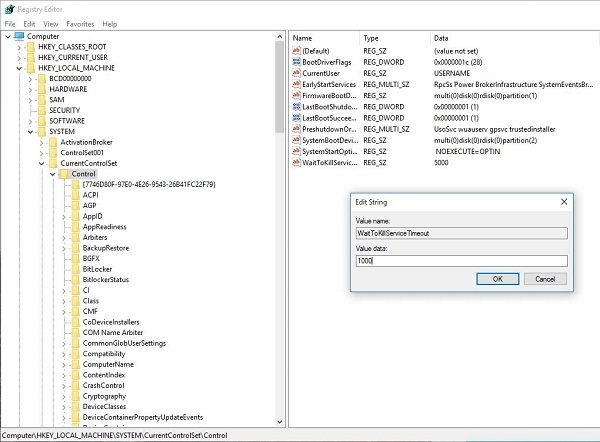Click the Value data input field

click(461, 260)
